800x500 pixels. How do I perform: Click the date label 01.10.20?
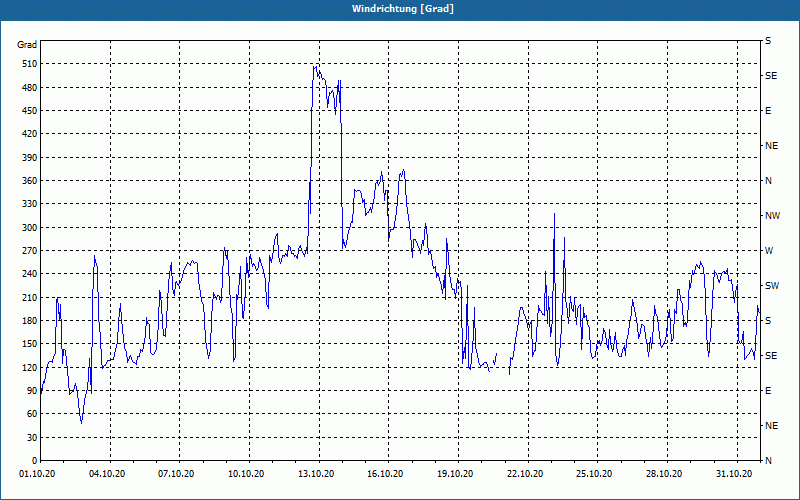tap(37, 474)
